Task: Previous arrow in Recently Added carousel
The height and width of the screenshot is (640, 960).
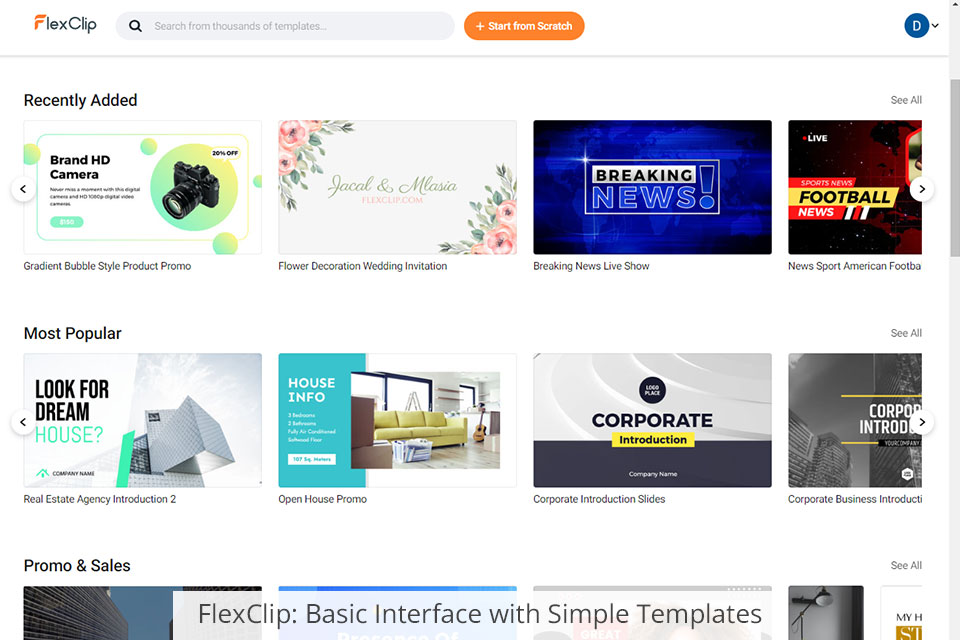Action: 23,189
